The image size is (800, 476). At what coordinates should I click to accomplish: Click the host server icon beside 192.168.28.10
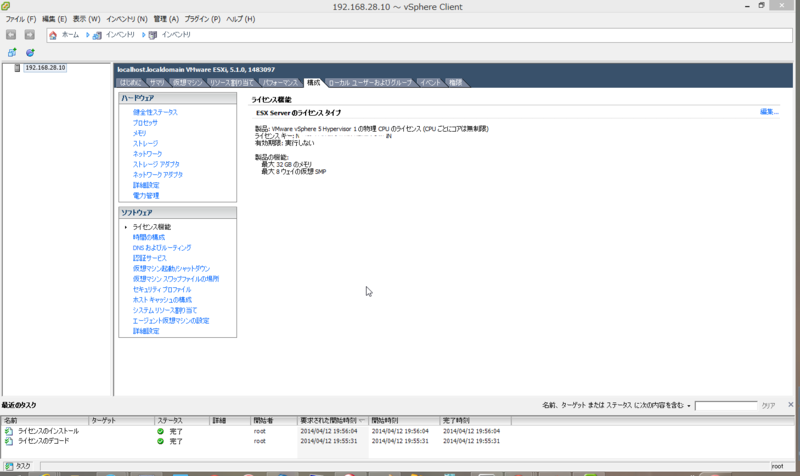click(17, 68)
